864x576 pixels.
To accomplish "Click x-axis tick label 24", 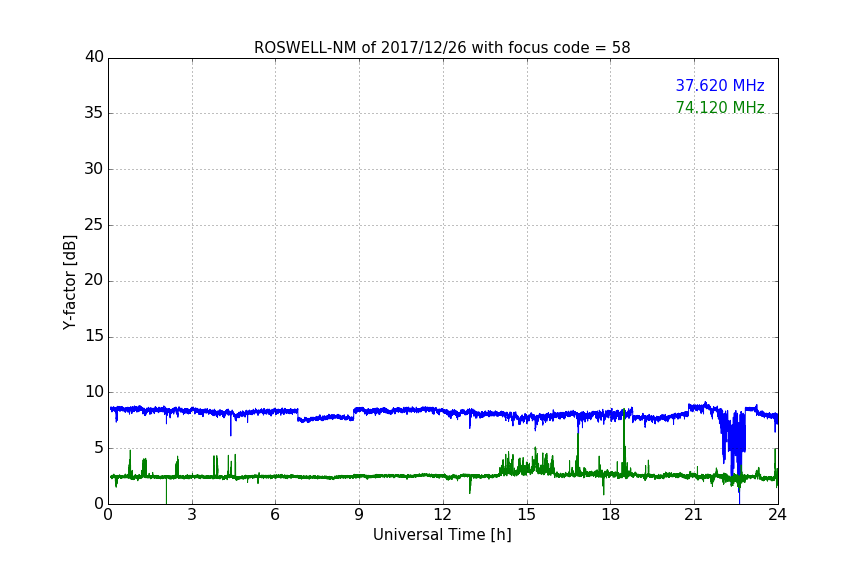I will (x=777, y=515).
